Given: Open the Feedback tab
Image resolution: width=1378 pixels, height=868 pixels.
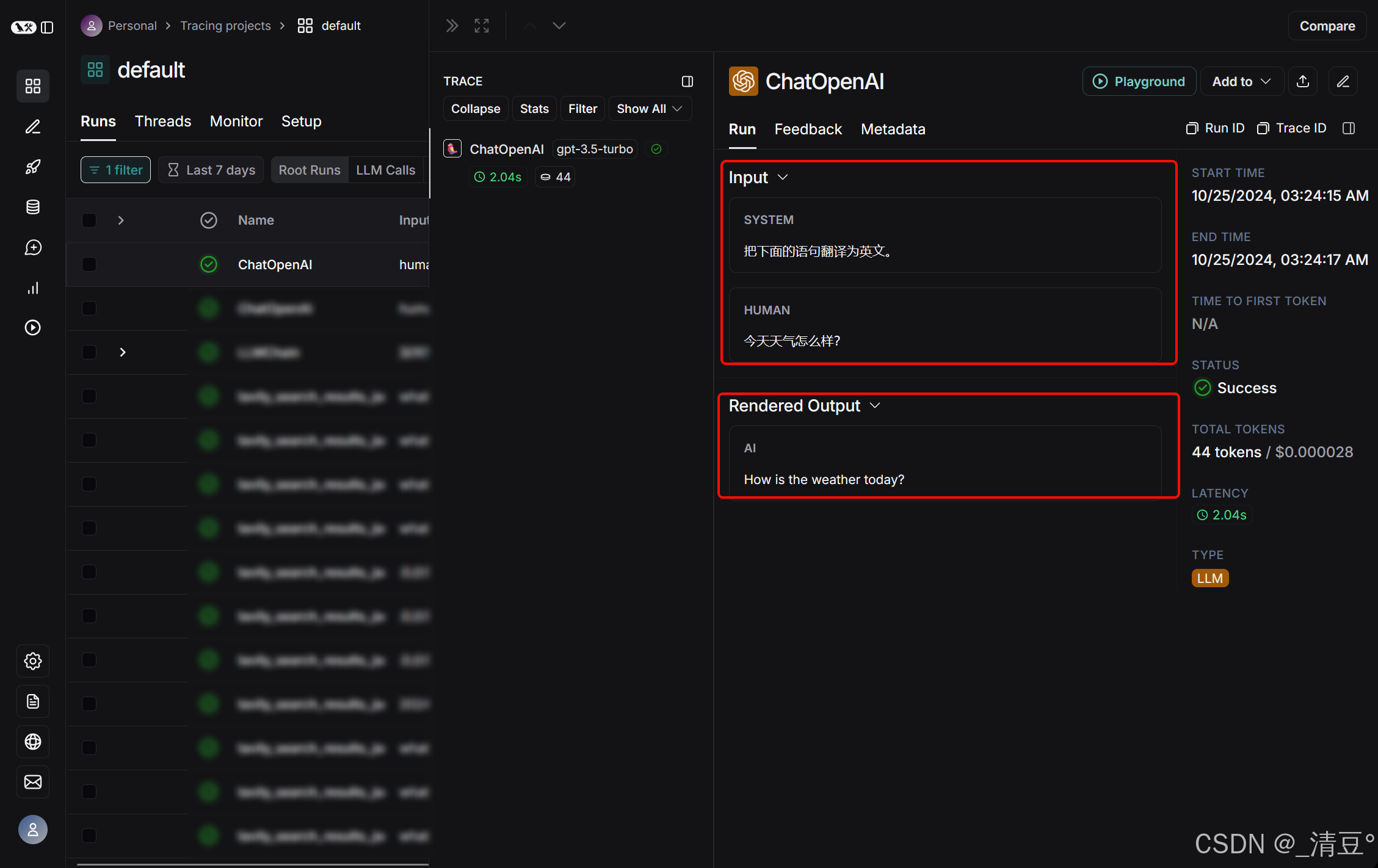Looking at the screenshot, I should [x=808, y=129].
